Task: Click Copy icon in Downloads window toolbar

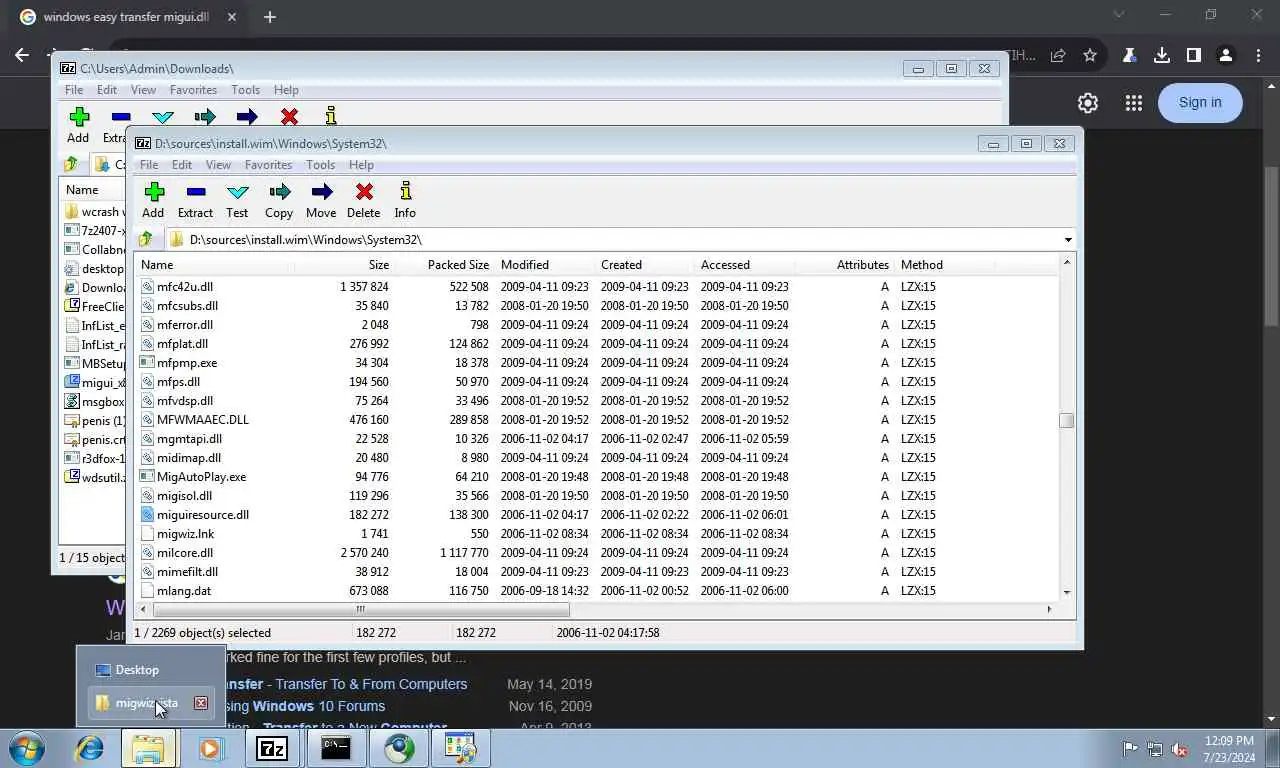Action: tap(205, 116)
